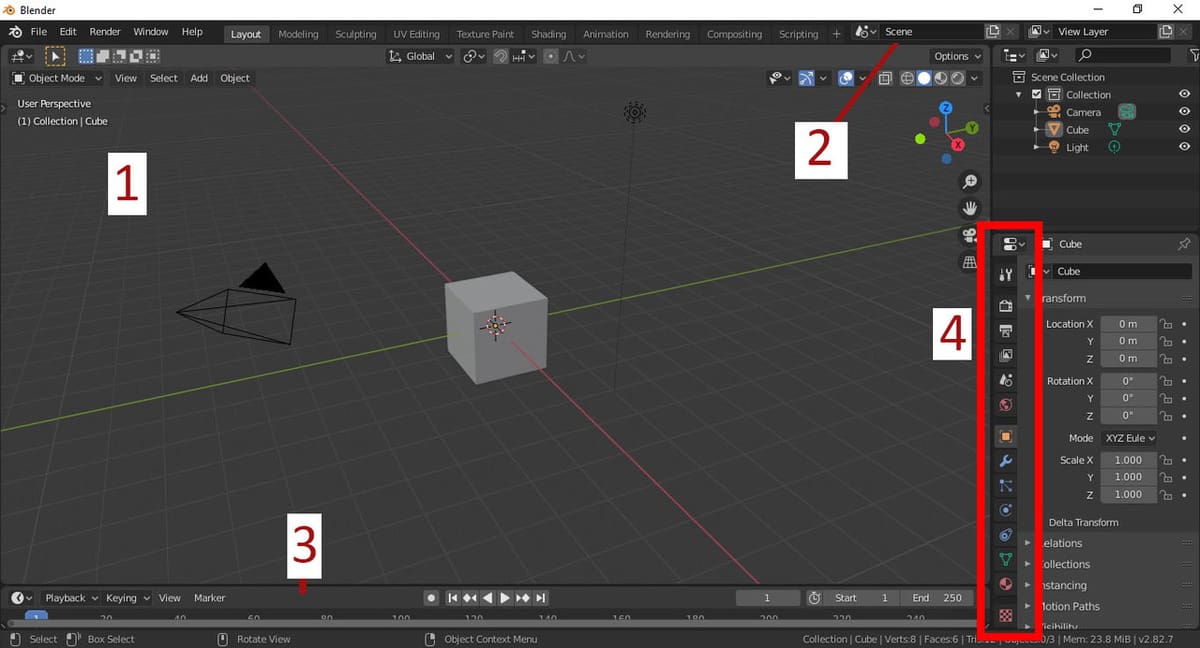Open the viewport Select menu
The image size is (1200, 648).
tap(164, 78)
